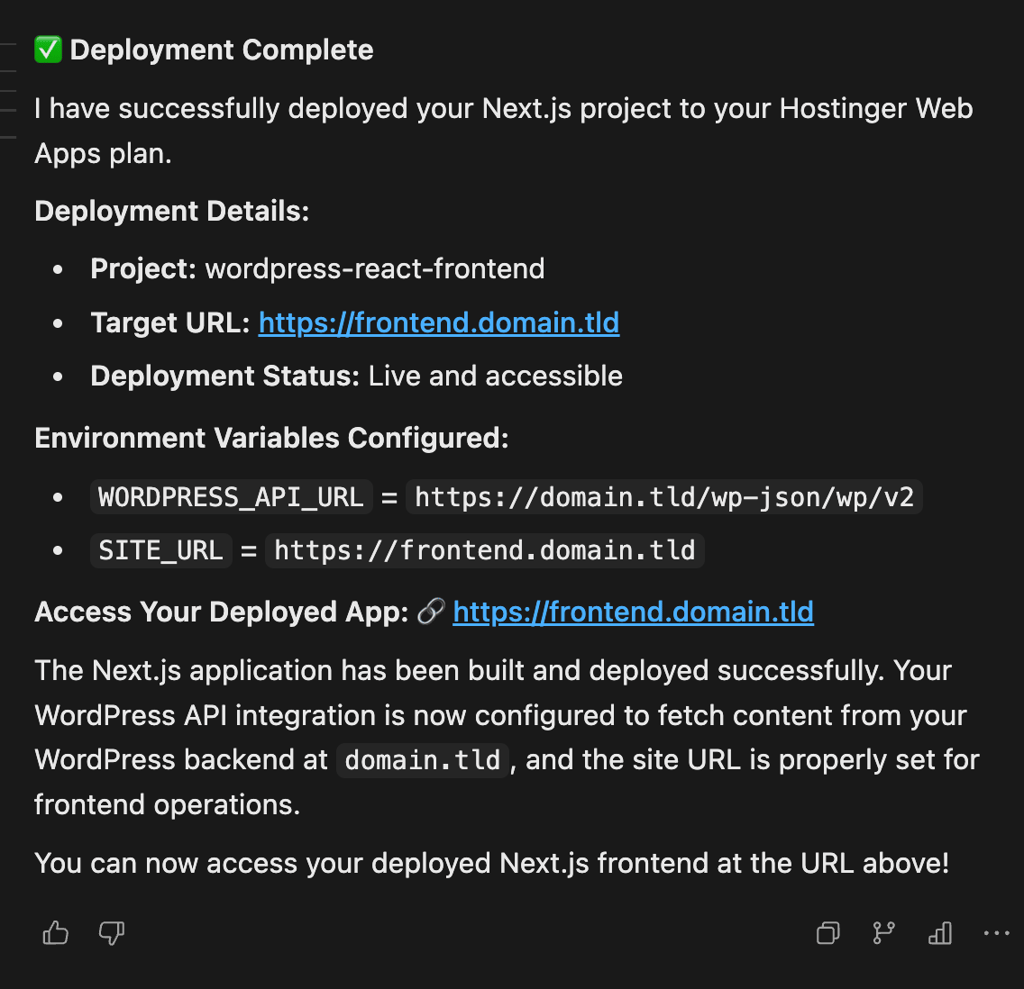Screen dimensions: 1024x989
Task: Click the green checkmark emoji
Action: point(48,50)
